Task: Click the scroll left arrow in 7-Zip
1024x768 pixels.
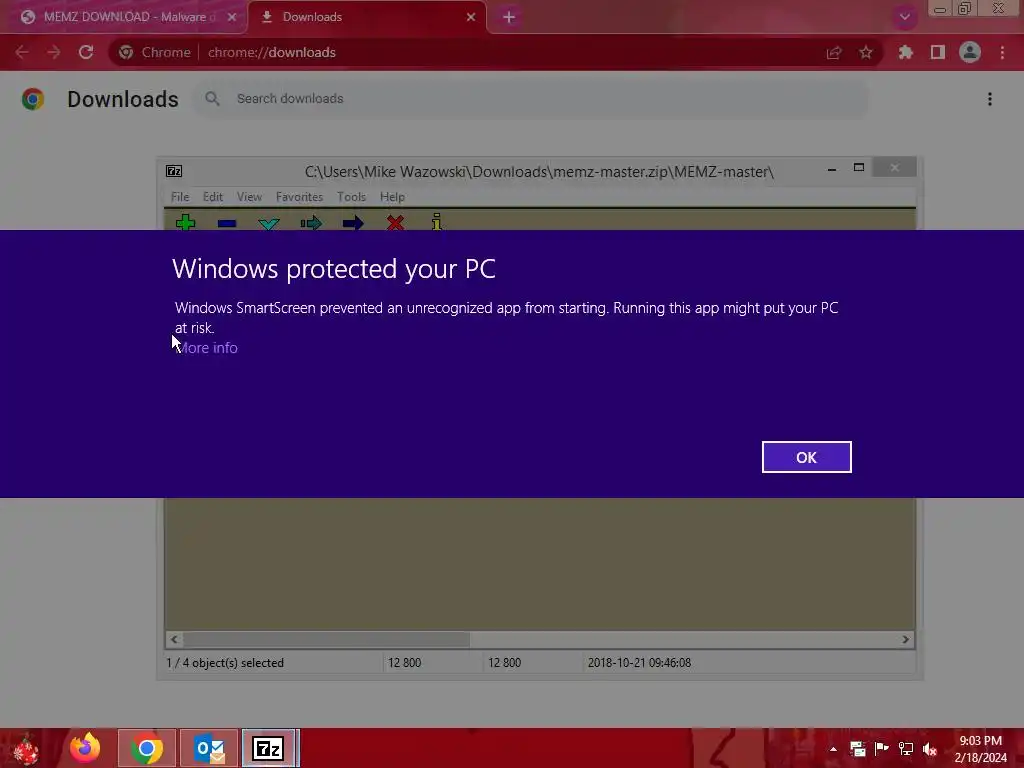Action: click(174, 639)
